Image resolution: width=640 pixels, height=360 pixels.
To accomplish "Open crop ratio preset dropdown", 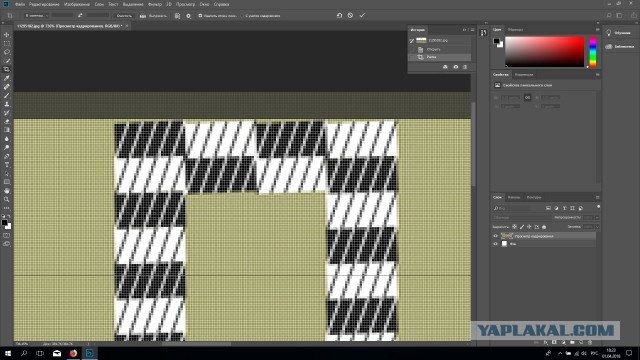I will [x=36, y=16].
